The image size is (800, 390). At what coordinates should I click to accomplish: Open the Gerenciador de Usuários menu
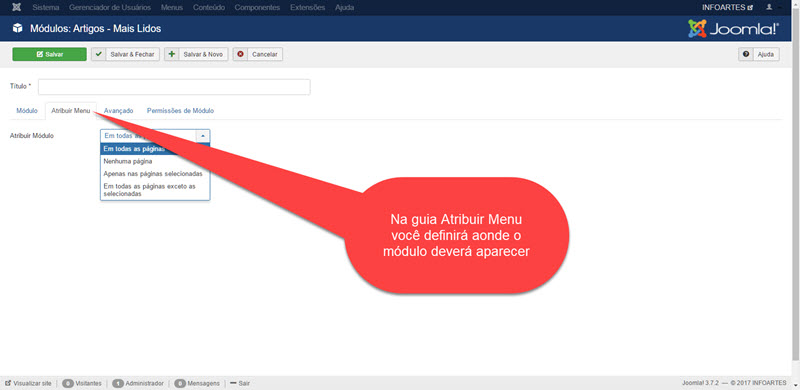(x=110, y=8)
